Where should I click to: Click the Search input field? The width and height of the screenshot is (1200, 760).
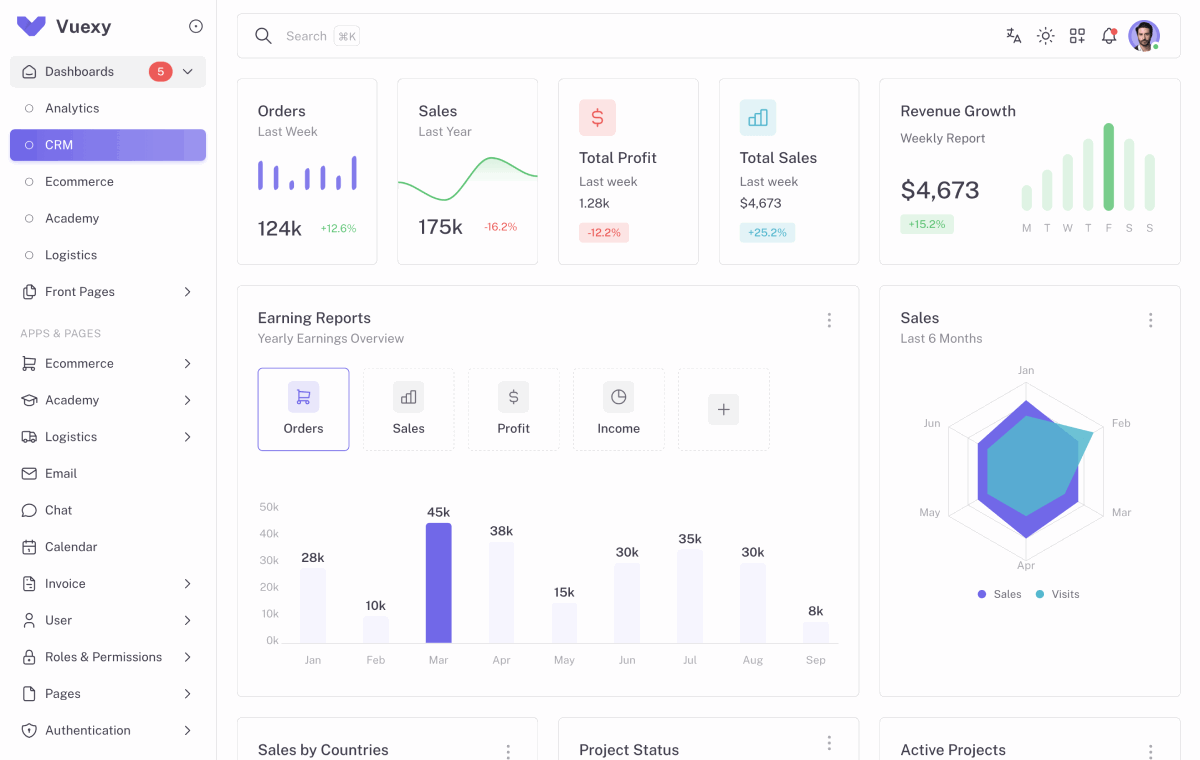tap(306, 36)
